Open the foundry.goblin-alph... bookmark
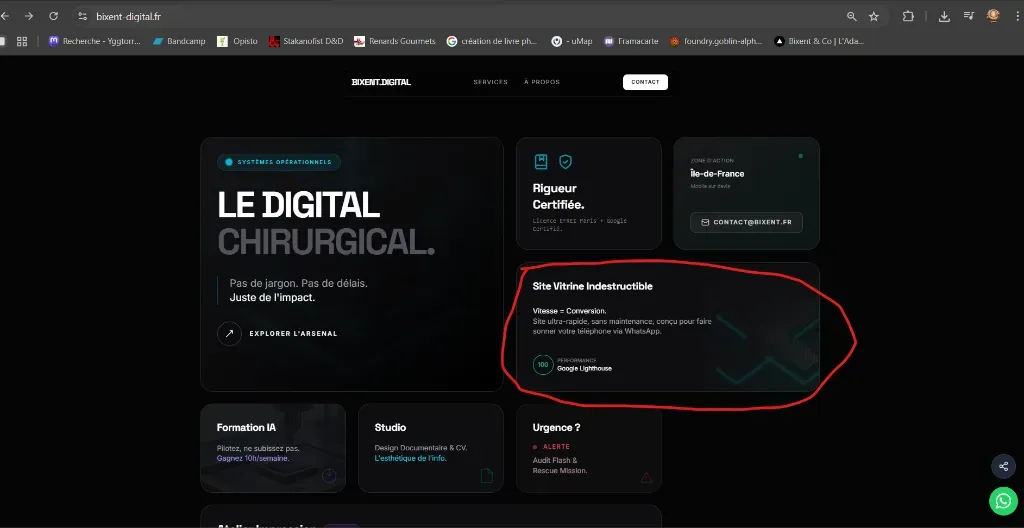This screenshot has width=1024, height=528. click(716, 41)
